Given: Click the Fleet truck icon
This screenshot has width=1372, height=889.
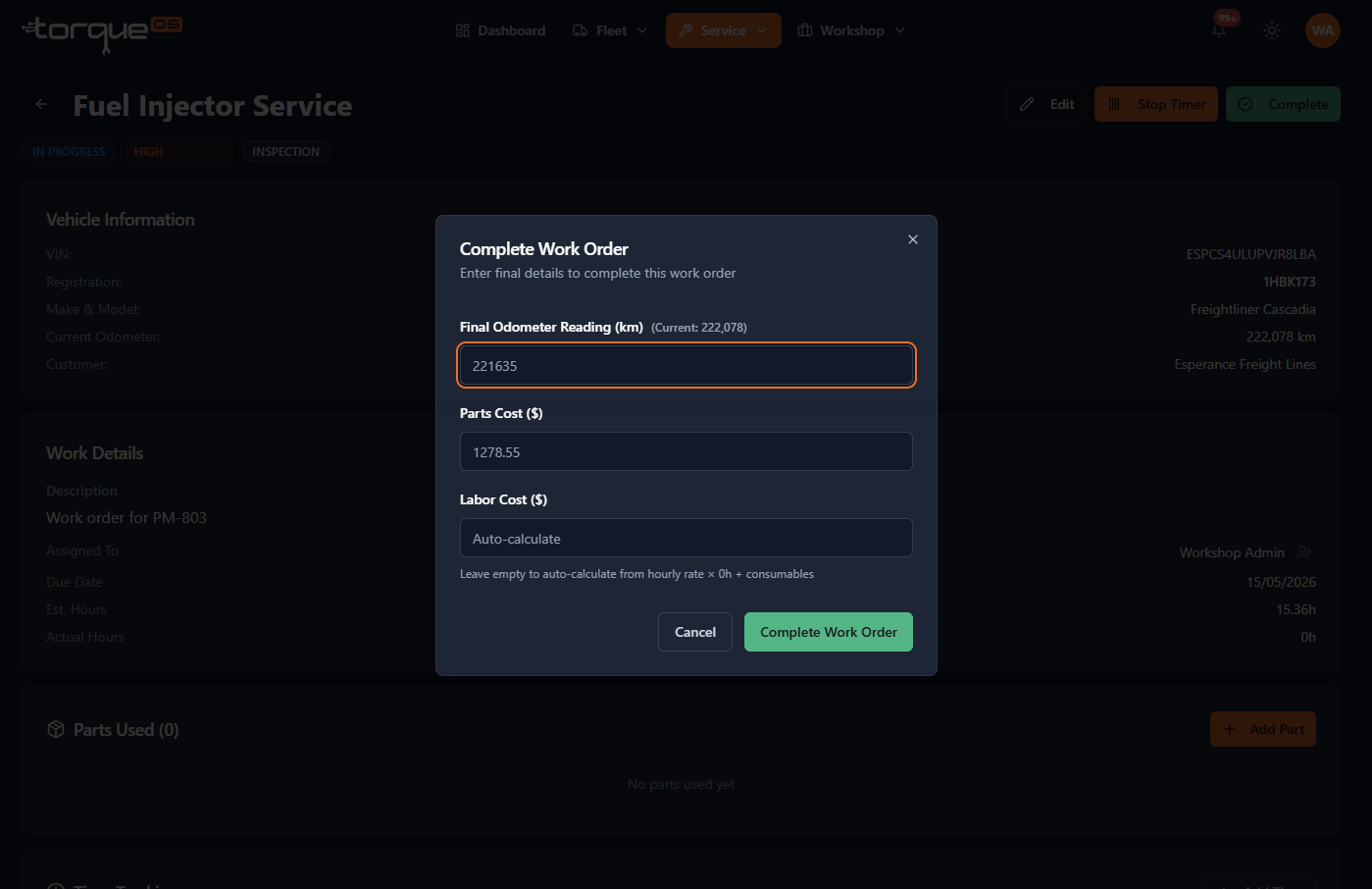Looking at the screenshot, I should tap(581, 30).
